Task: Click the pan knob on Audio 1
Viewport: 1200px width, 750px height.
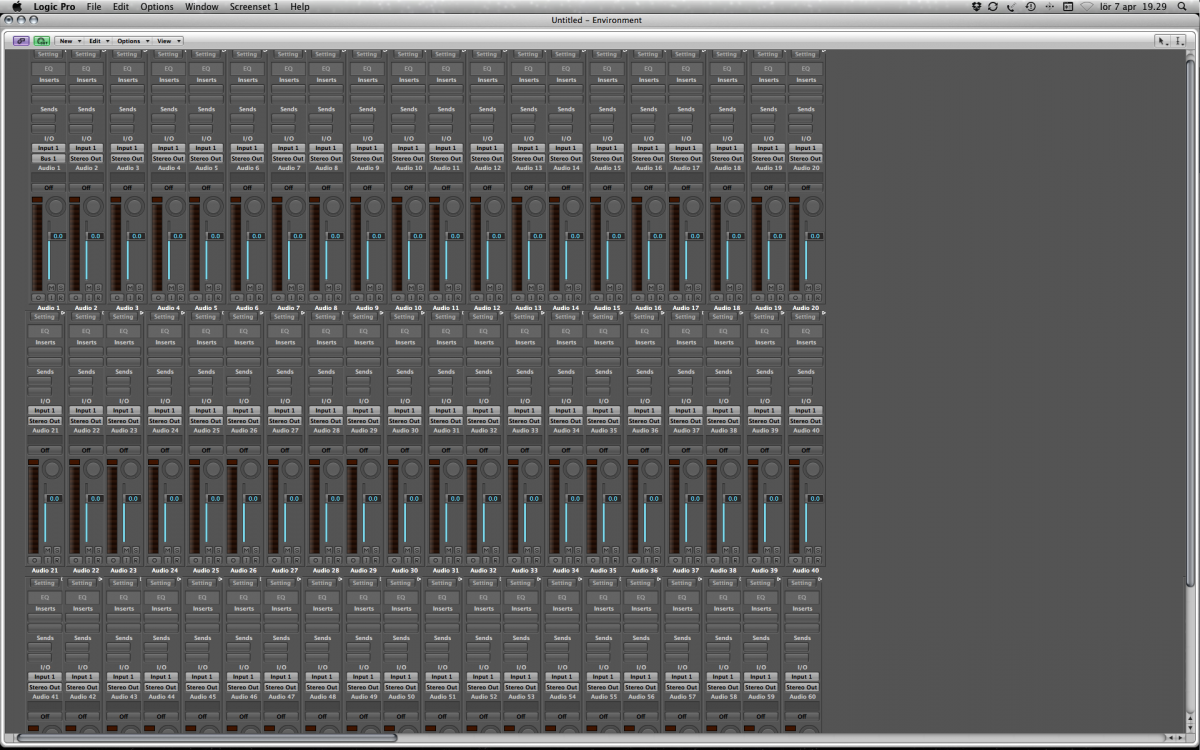Action: 55,206
